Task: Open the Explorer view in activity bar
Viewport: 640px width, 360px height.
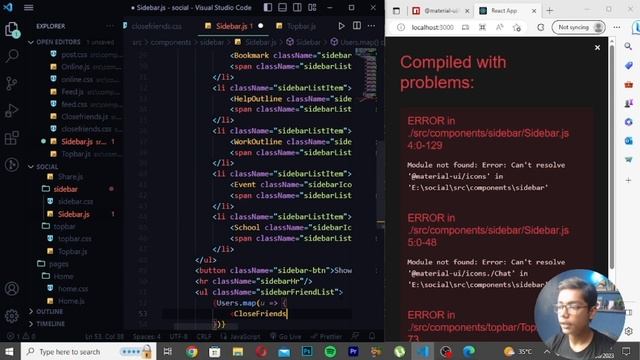Action: click(x=11, y=29)
